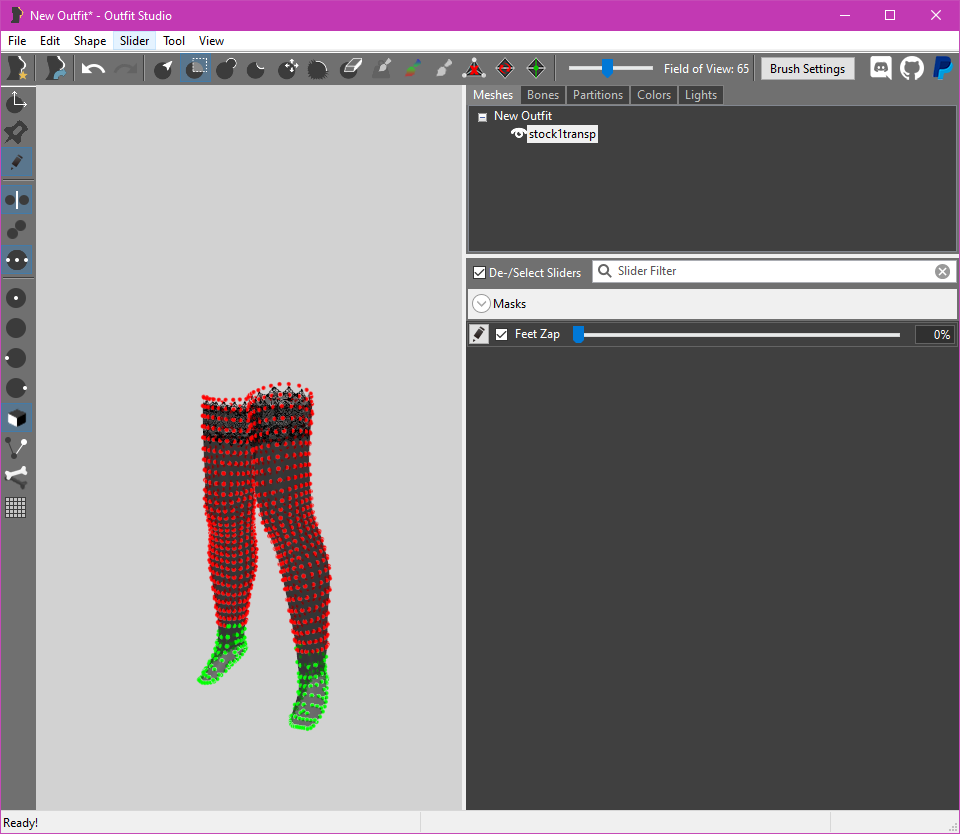Viewport: 960px width, 834px height.
Task: Toggle Edit Connected Only option
Action: (17, 230)
